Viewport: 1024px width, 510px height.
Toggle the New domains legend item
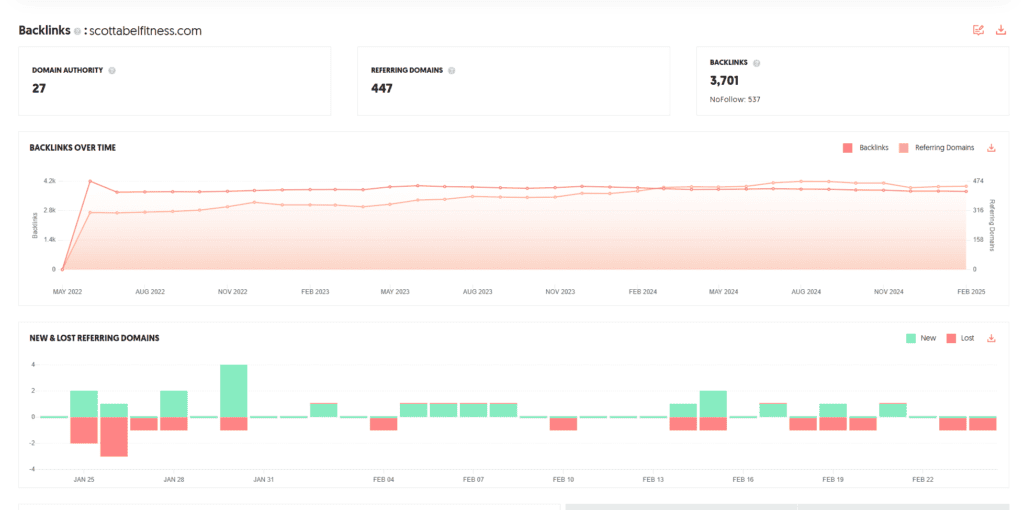(919, 338)
